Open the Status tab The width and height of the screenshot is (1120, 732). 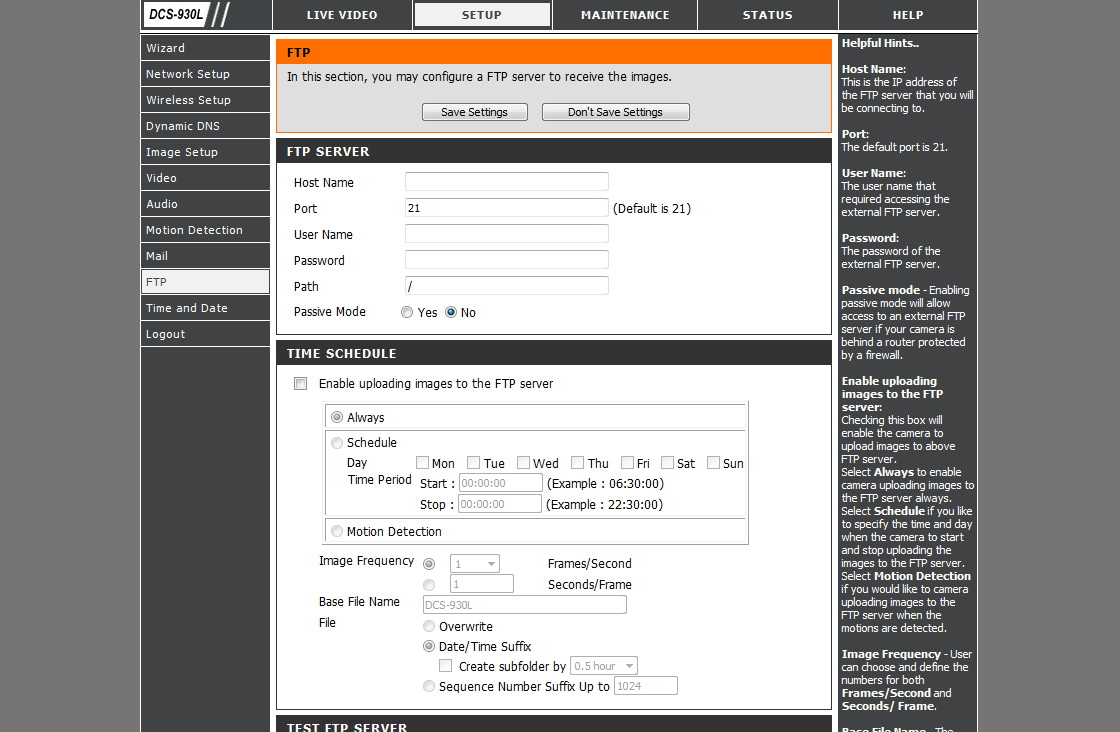[767, 15]
